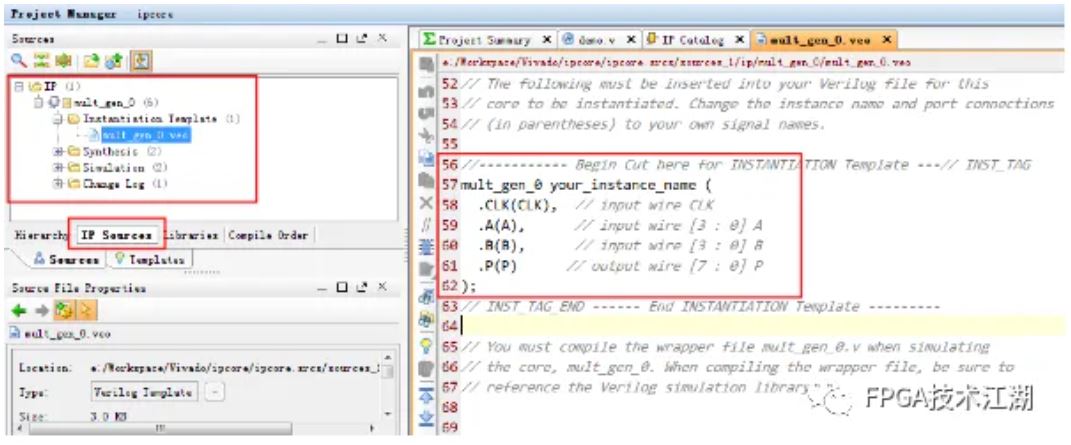Open the IP Catalog editor tab
Screen dimensions: 1071x445
[x=694, y=40]
